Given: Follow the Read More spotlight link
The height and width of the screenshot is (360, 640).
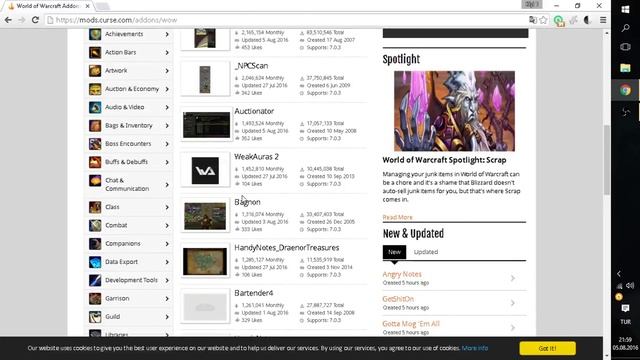Looking at the screenshot, I should pyautogui.click(x=398, y=217).
